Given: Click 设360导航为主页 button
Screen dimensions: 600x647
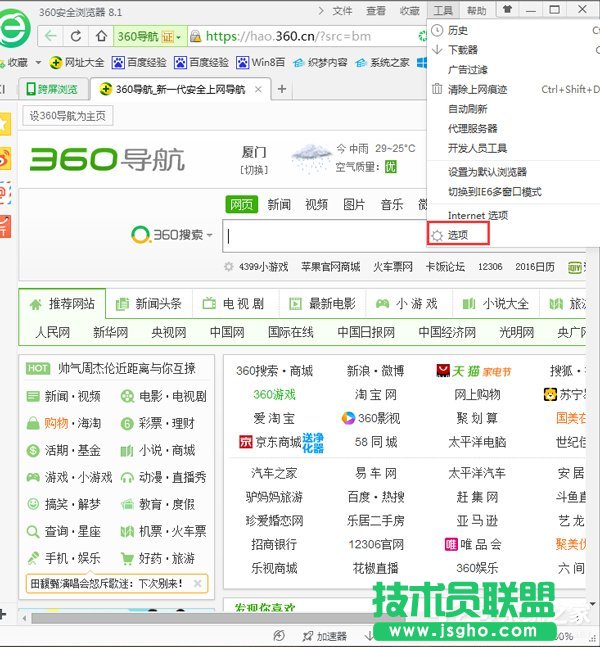Looking at the screenshot, I should click(67, 116).
